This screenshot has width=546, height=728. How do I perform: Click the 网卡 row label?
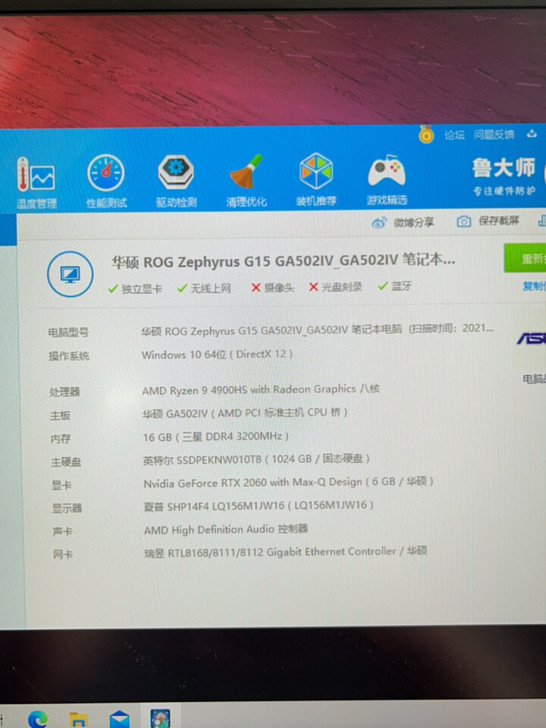[63, 554]
